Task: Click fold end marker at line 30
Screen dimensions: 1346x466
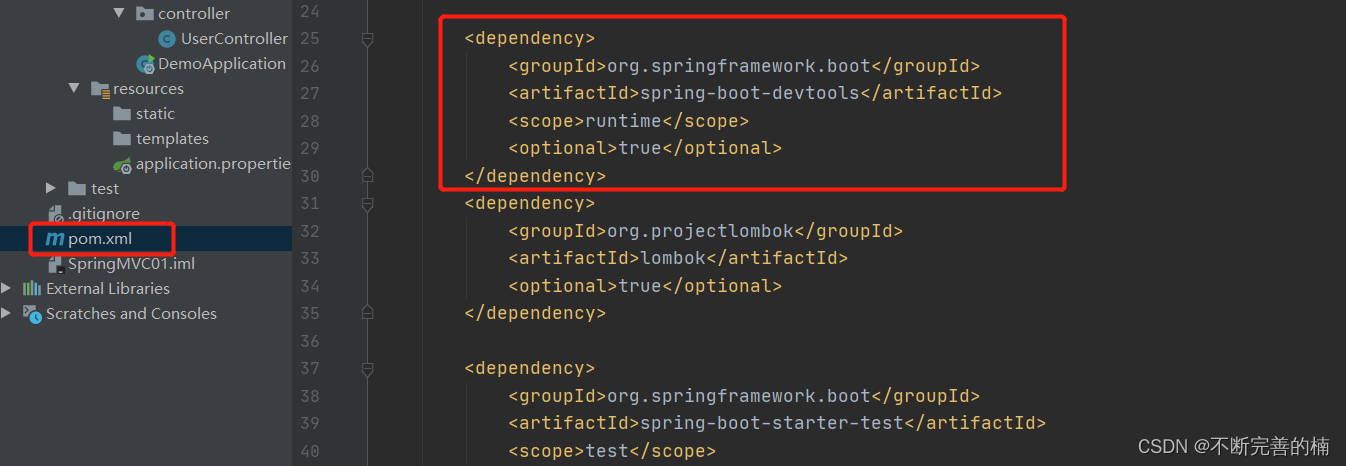Action: 367,175
